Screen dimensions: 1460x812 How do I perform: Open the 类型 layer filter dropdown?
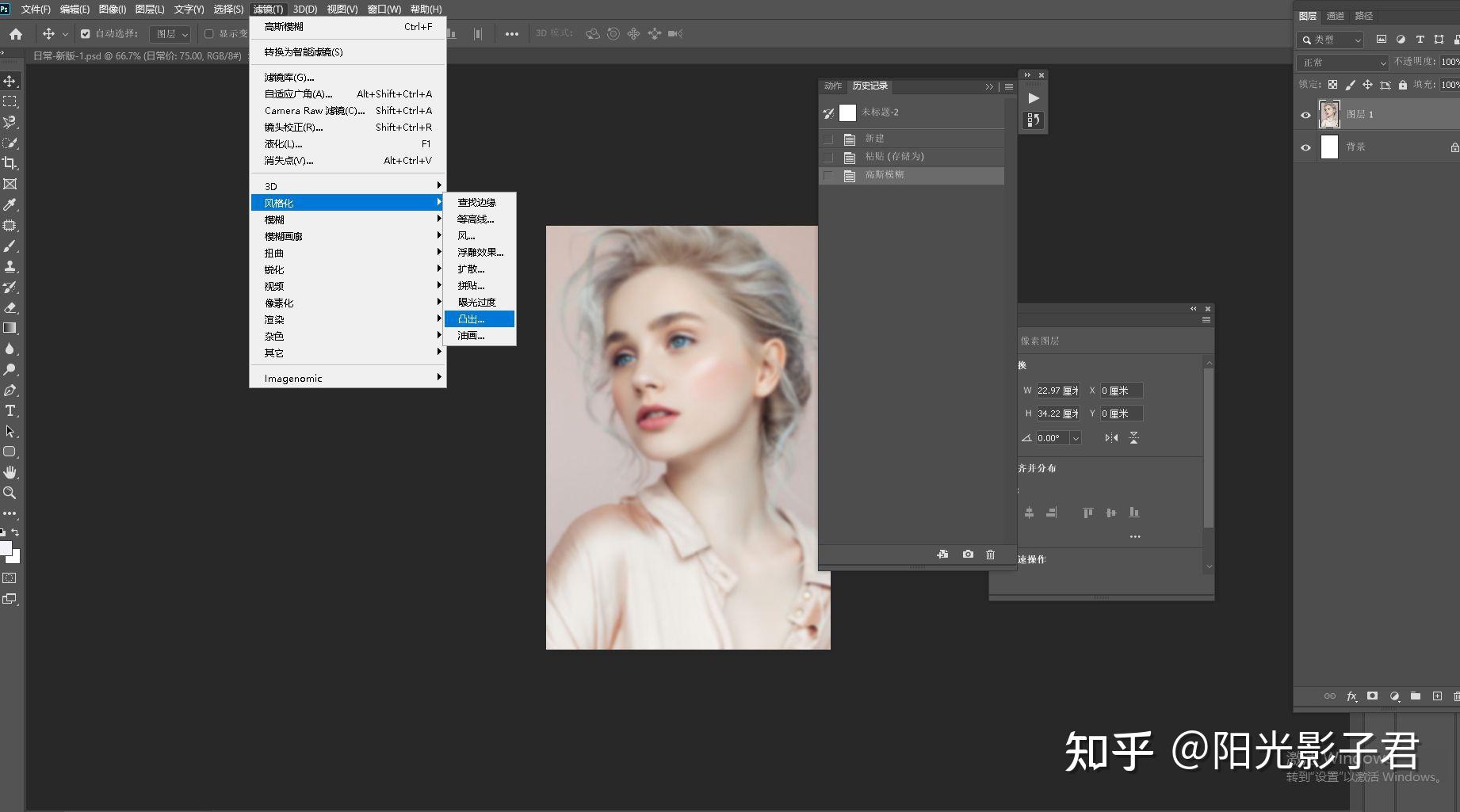tap(1330, 40)
